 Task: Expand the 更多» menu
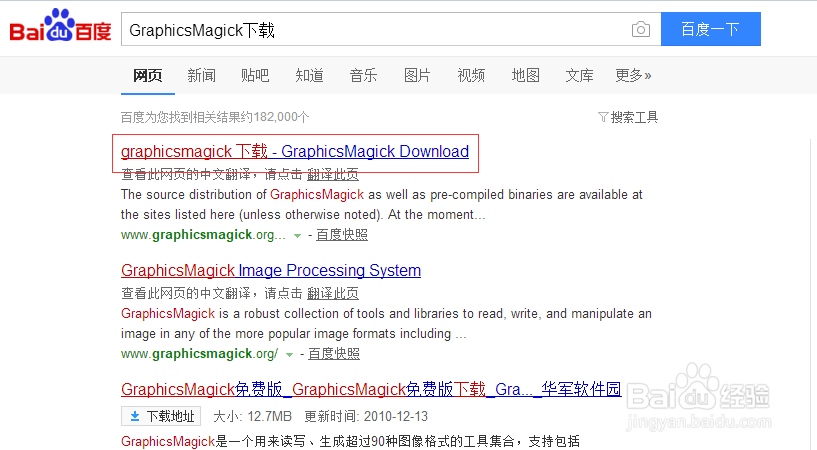634,76
